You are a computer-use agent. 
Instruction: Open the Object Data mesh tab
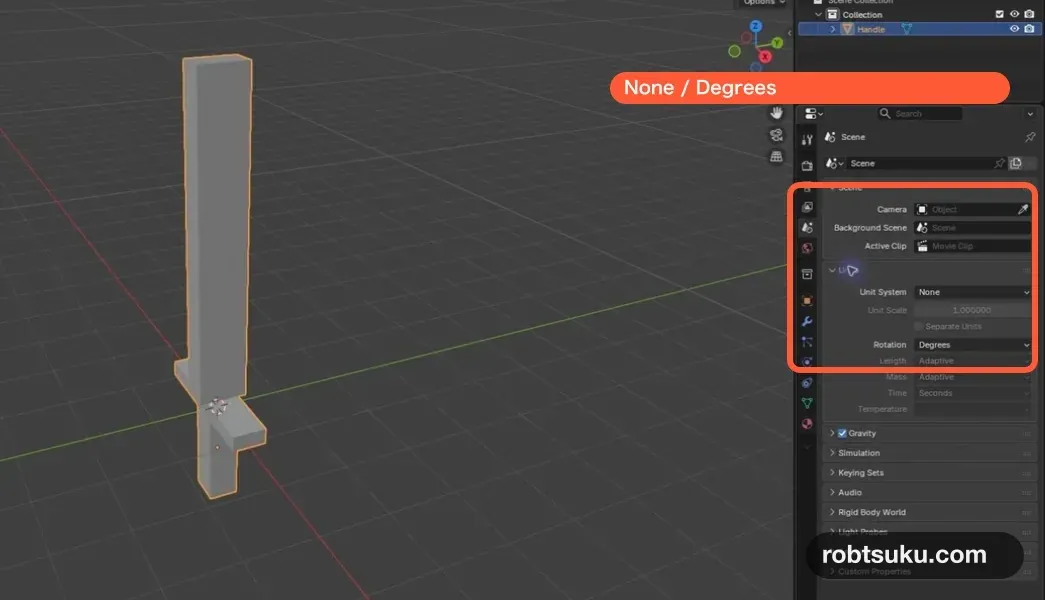(807, 403)
